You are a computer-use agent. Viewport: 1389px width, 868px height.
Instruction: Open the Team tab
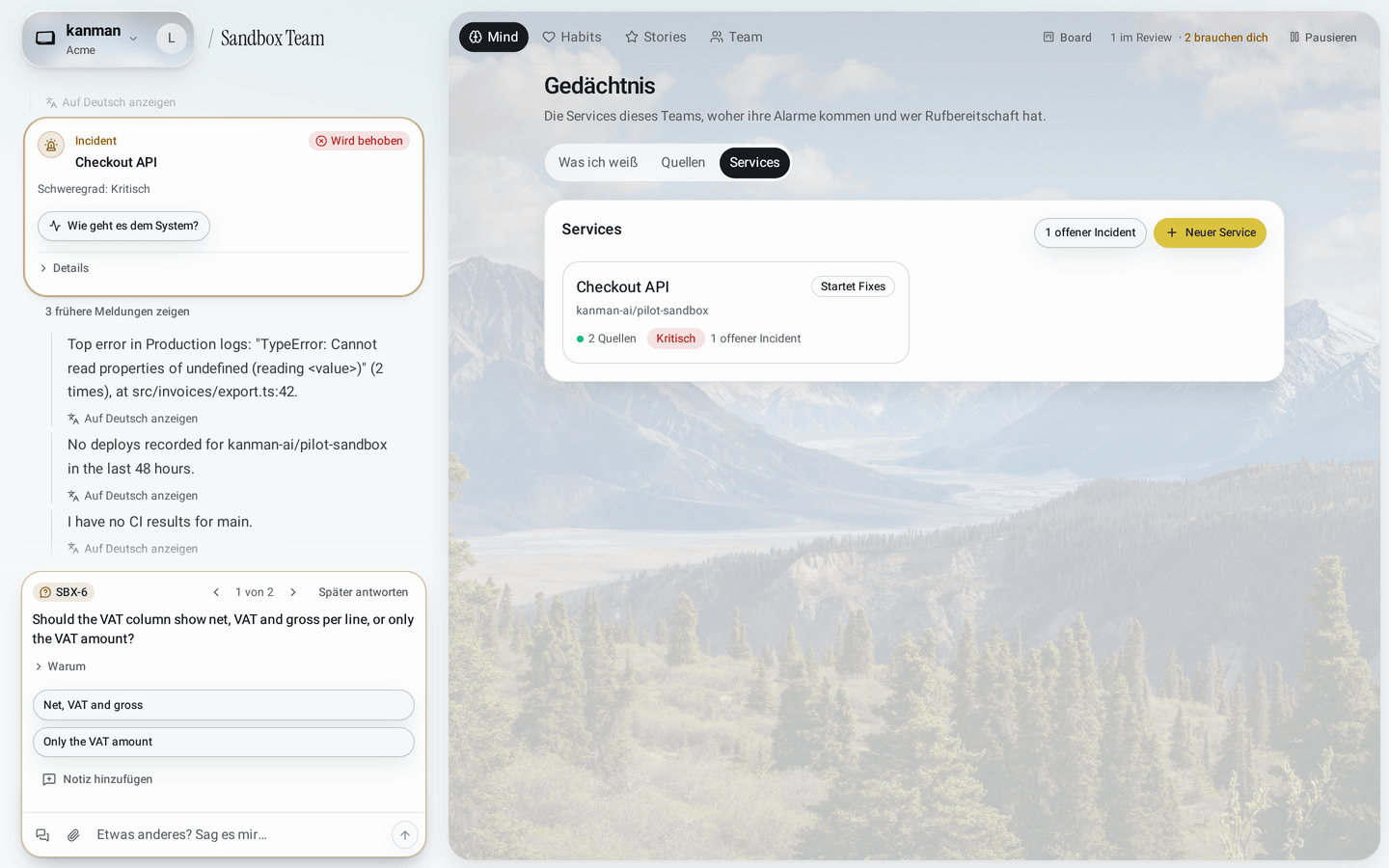point(736,37)
